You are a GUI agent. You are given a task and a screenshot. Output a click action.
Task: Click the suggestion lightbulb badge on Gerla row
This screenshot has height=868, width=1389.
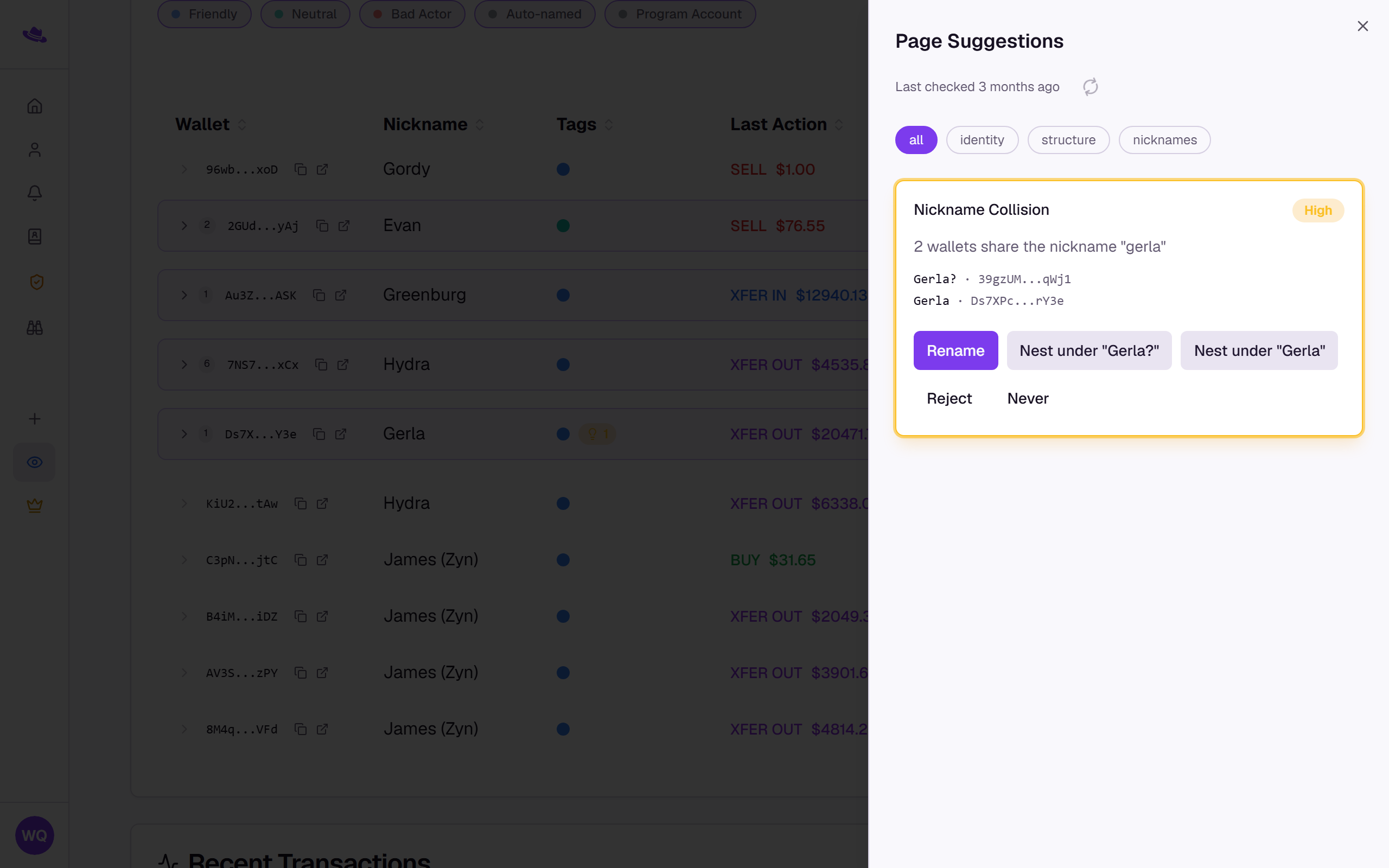(x=597, y=434)
